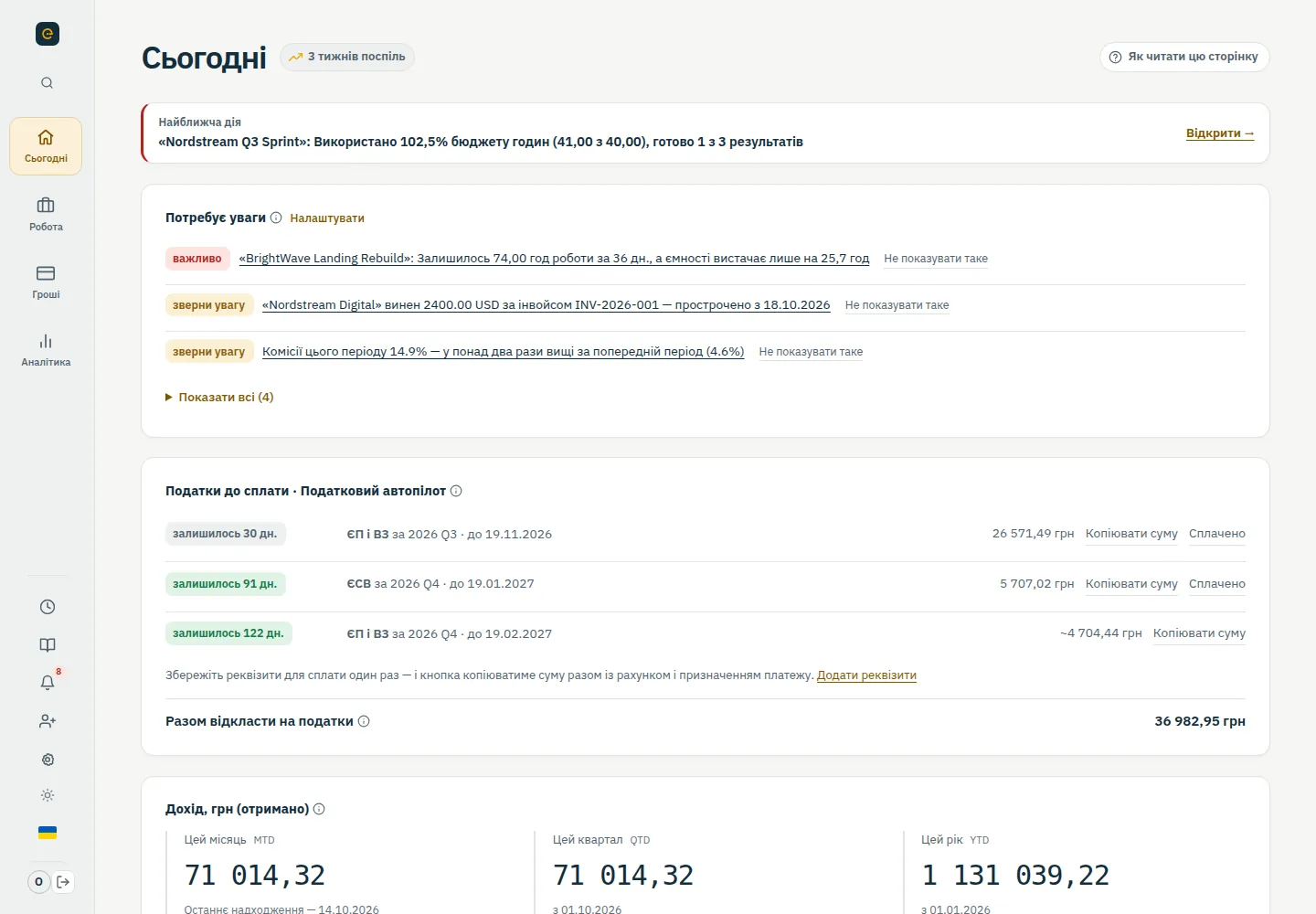
Task: Open the clock history icon in sidebar
Action: [x=48, y=607]
